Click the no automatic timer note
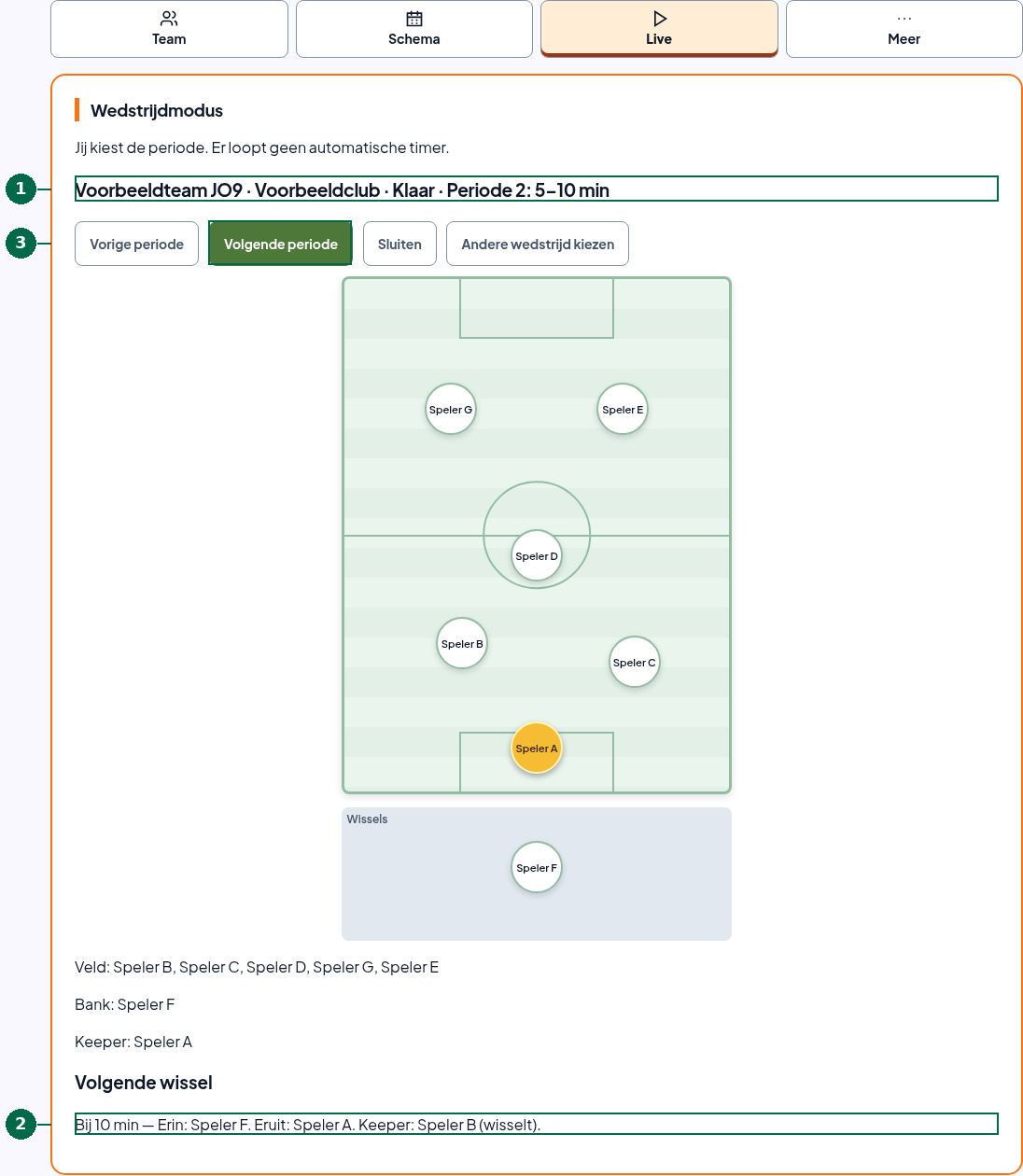Viewport: 1023px width, 1176px height. (x=262, y=147)
